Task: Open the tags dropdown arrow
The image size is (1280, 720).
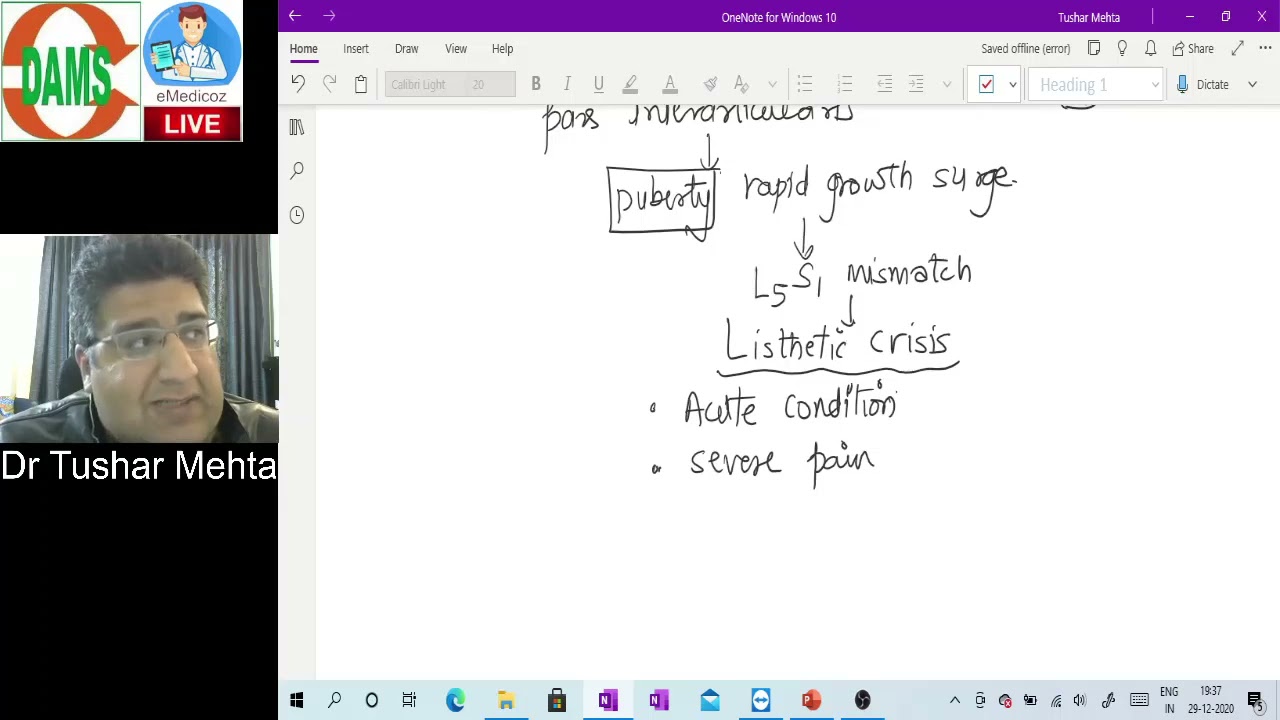Action: (1012, 84)
